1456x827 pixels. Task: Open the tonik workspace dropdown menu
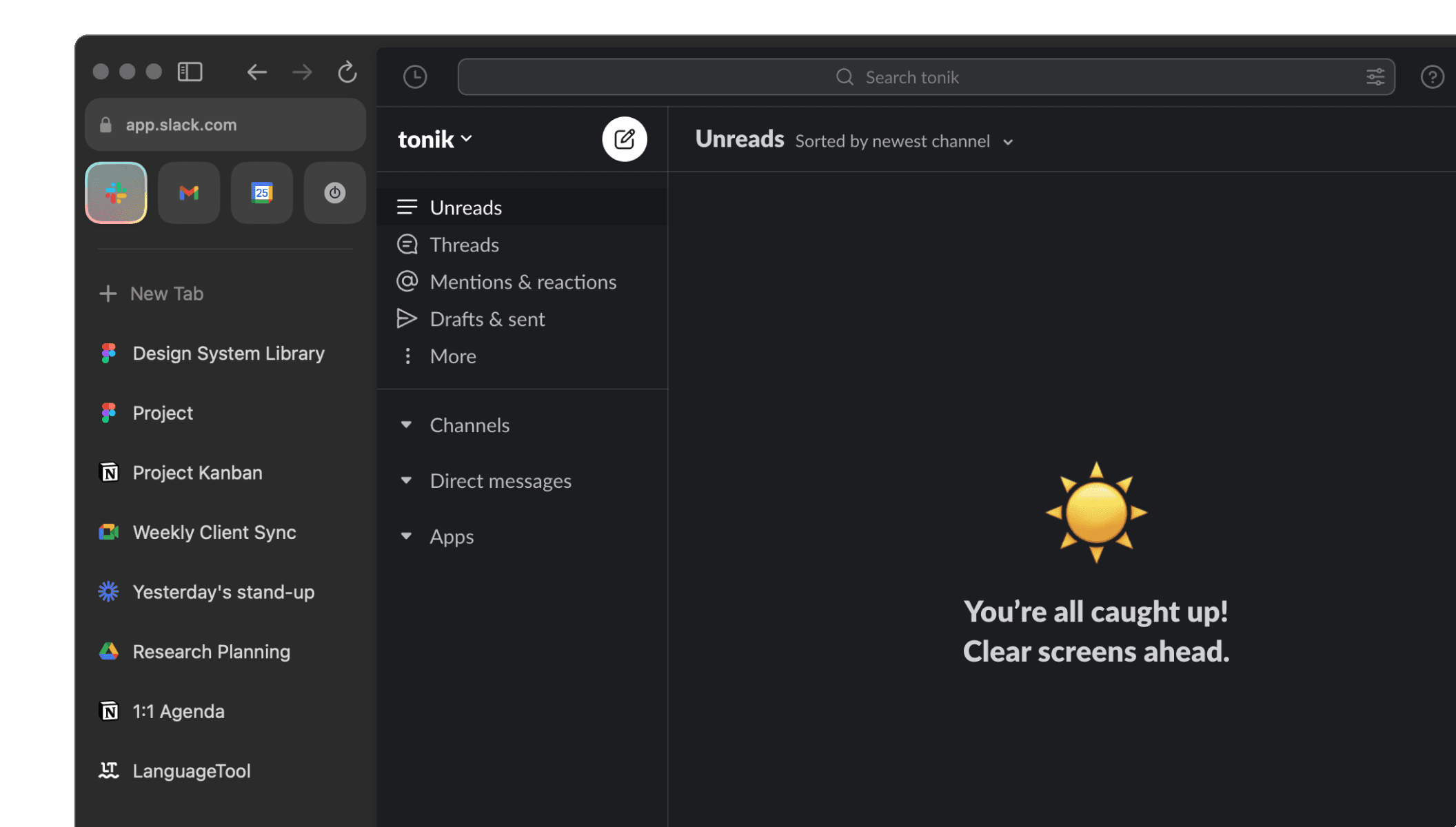coord(435,139)
